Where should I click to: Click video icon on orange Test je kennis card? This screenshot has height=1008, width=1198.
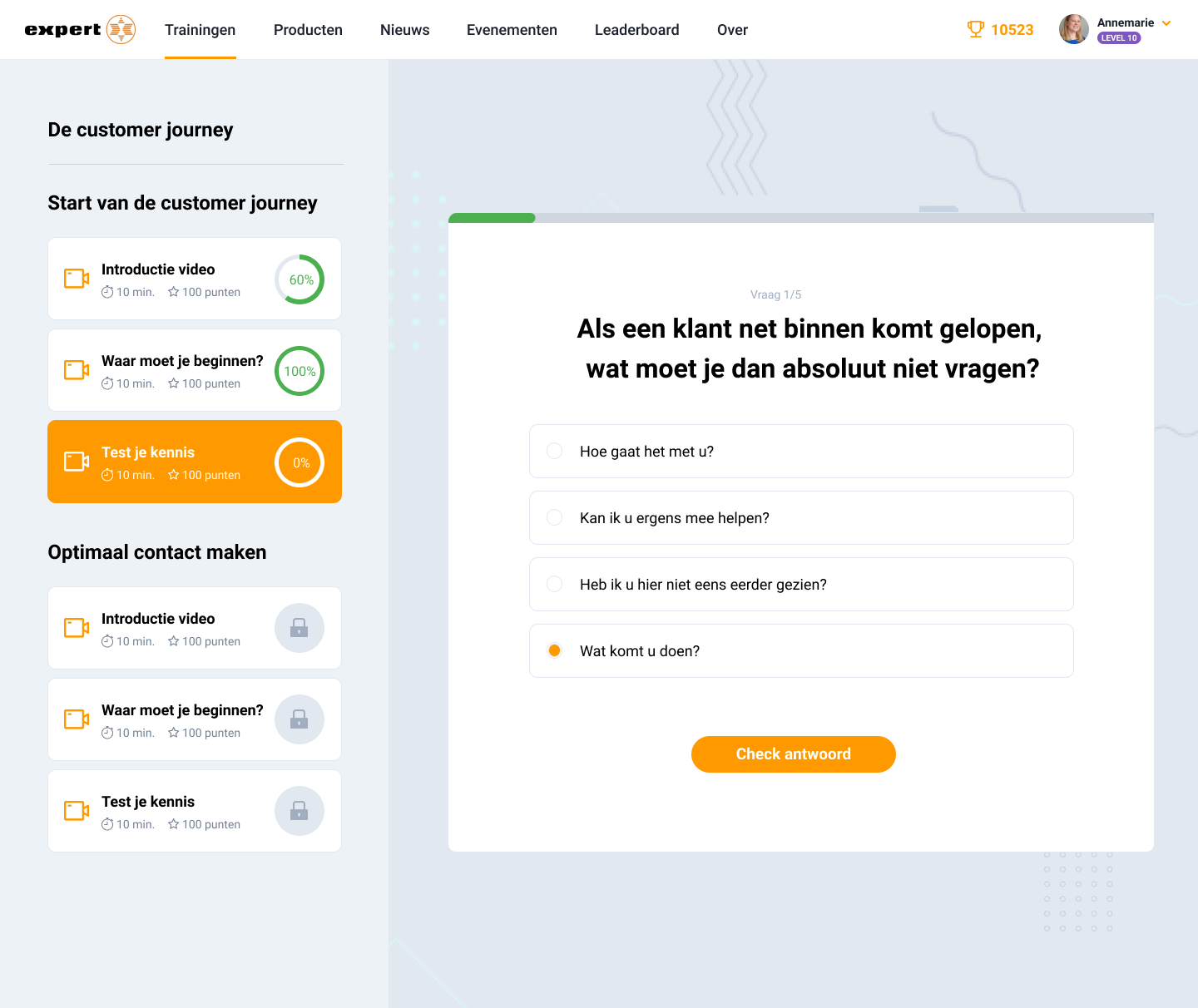click(x=77, y=462)
